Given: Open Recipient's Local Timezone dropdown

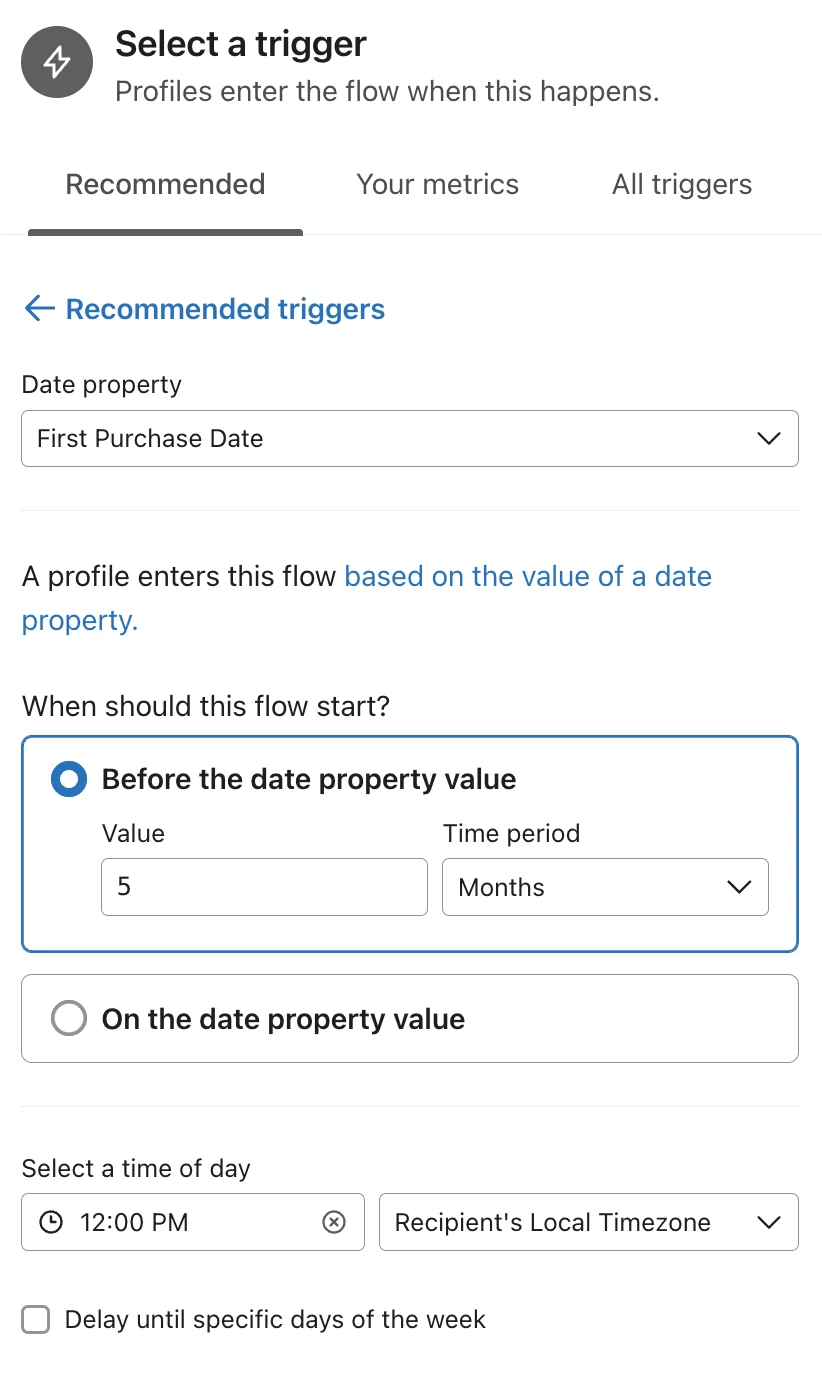Looking at the screenshot, I should tap(589, 1222).
